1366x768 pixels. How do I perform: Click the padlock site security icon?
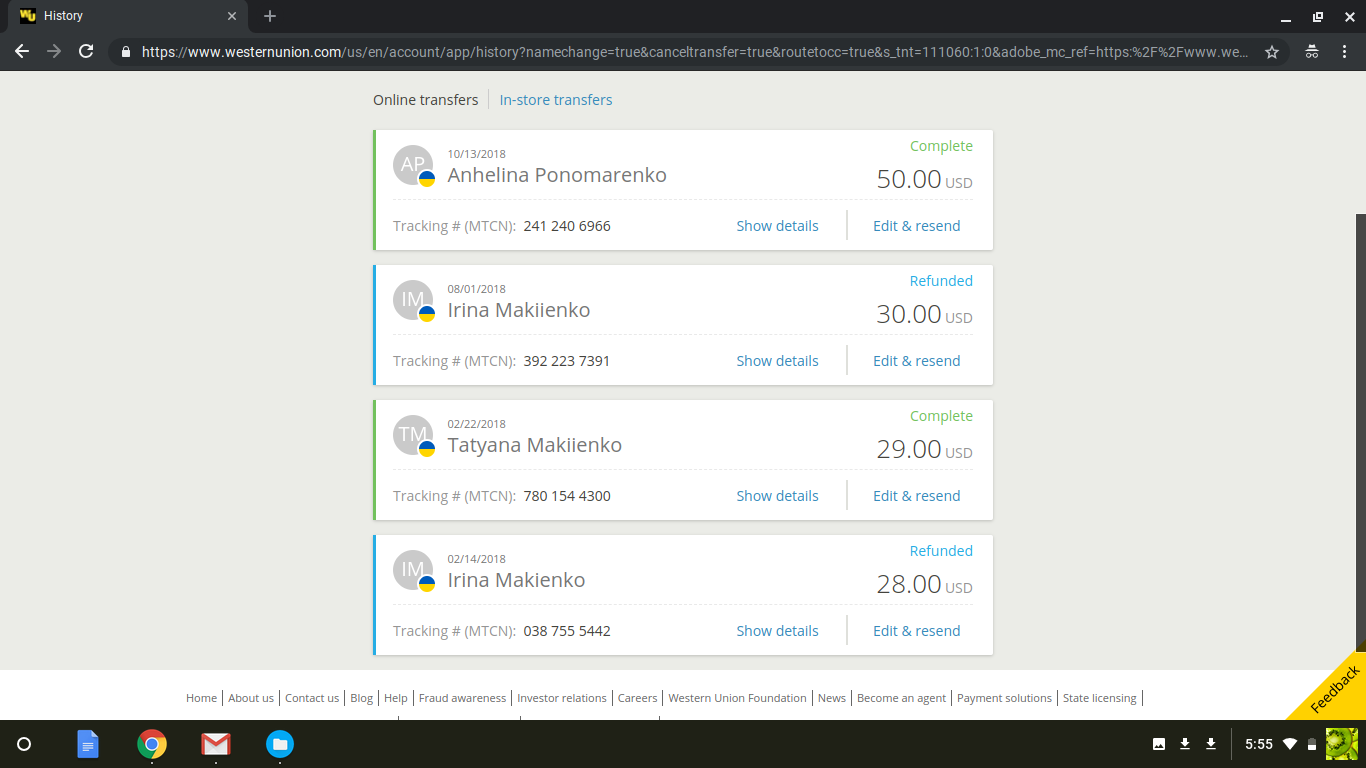pos(126,52)
